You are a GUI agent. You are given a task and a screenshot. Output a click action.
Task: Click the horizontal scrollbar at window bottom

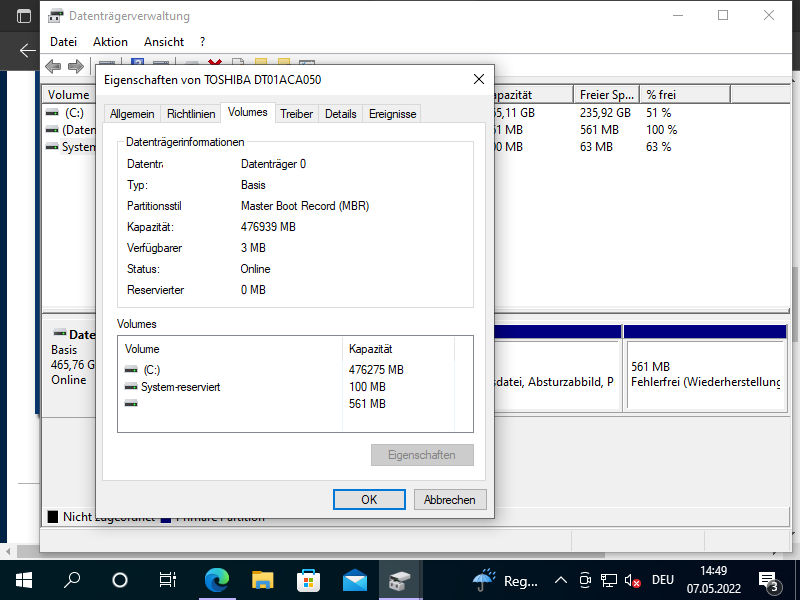tap(310, 553)
